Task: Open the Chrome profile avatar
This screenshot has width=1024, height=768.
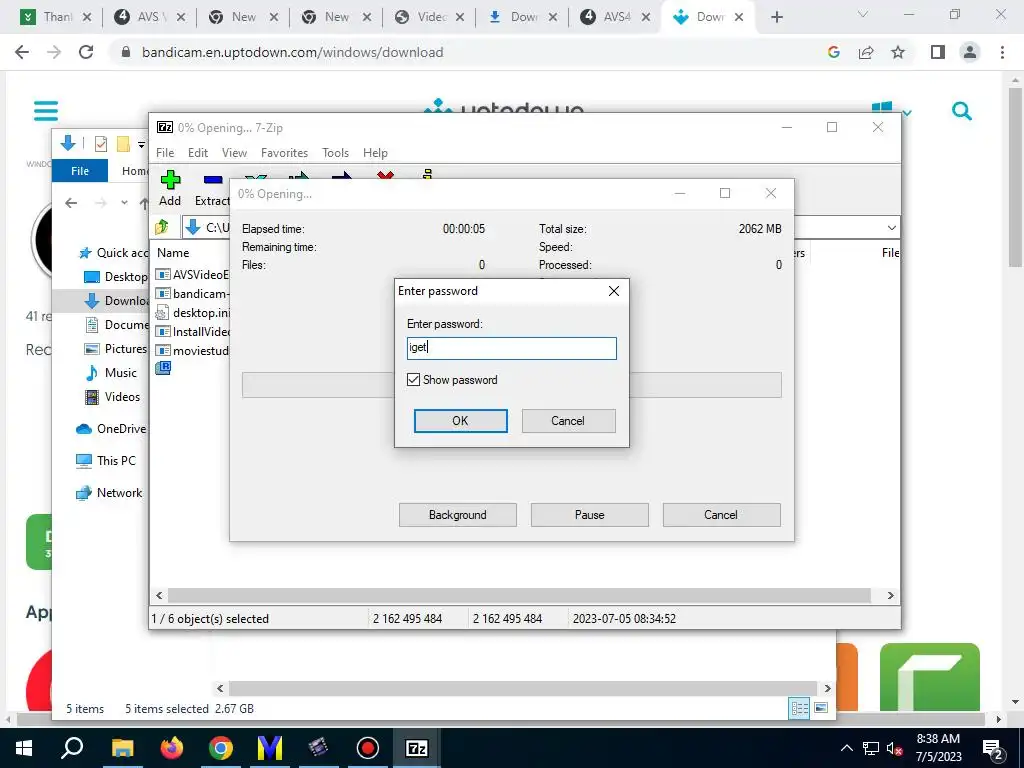Action: [x=970, y=52]
